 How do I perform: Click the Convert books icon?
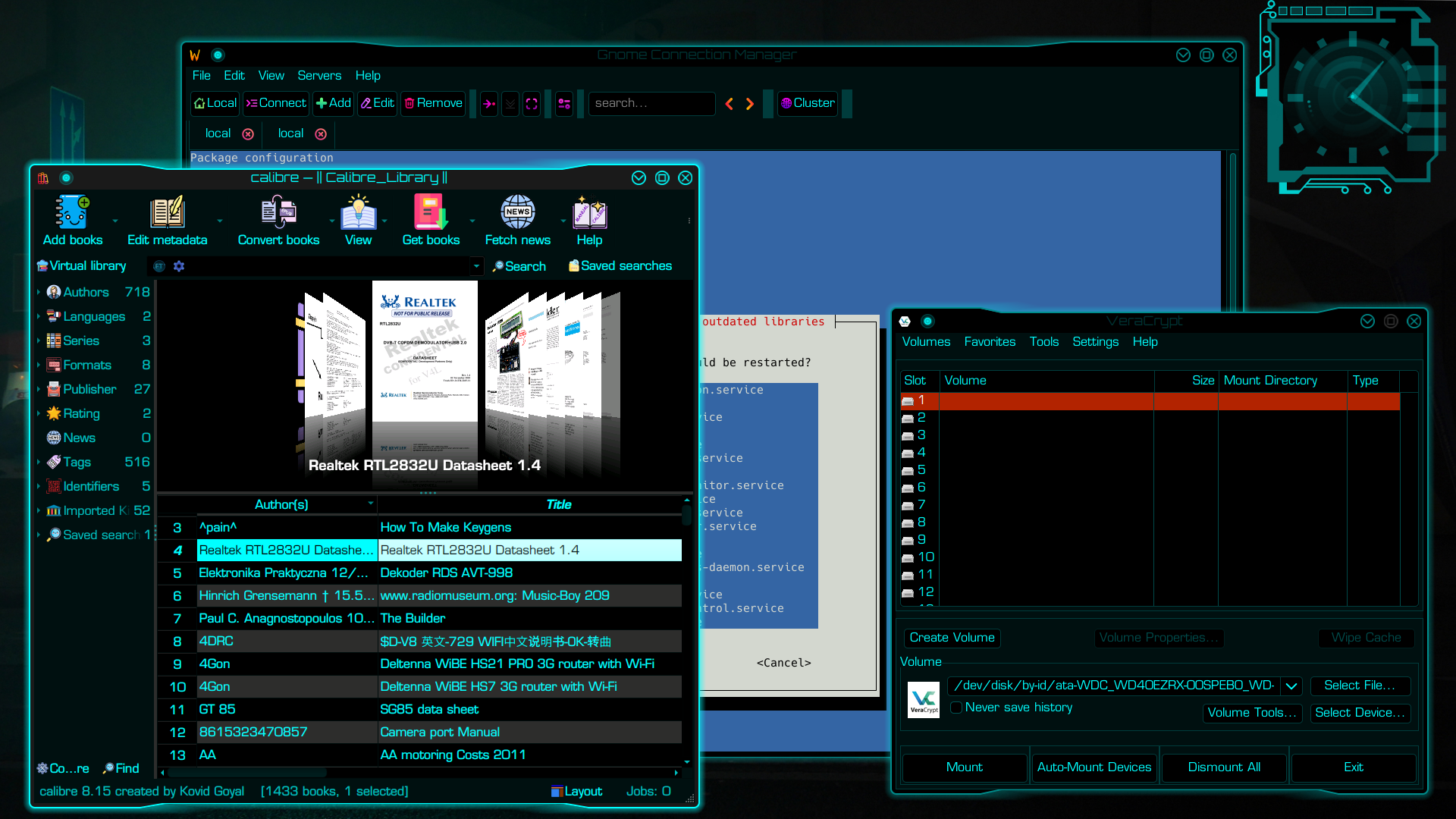coord(278,213)
